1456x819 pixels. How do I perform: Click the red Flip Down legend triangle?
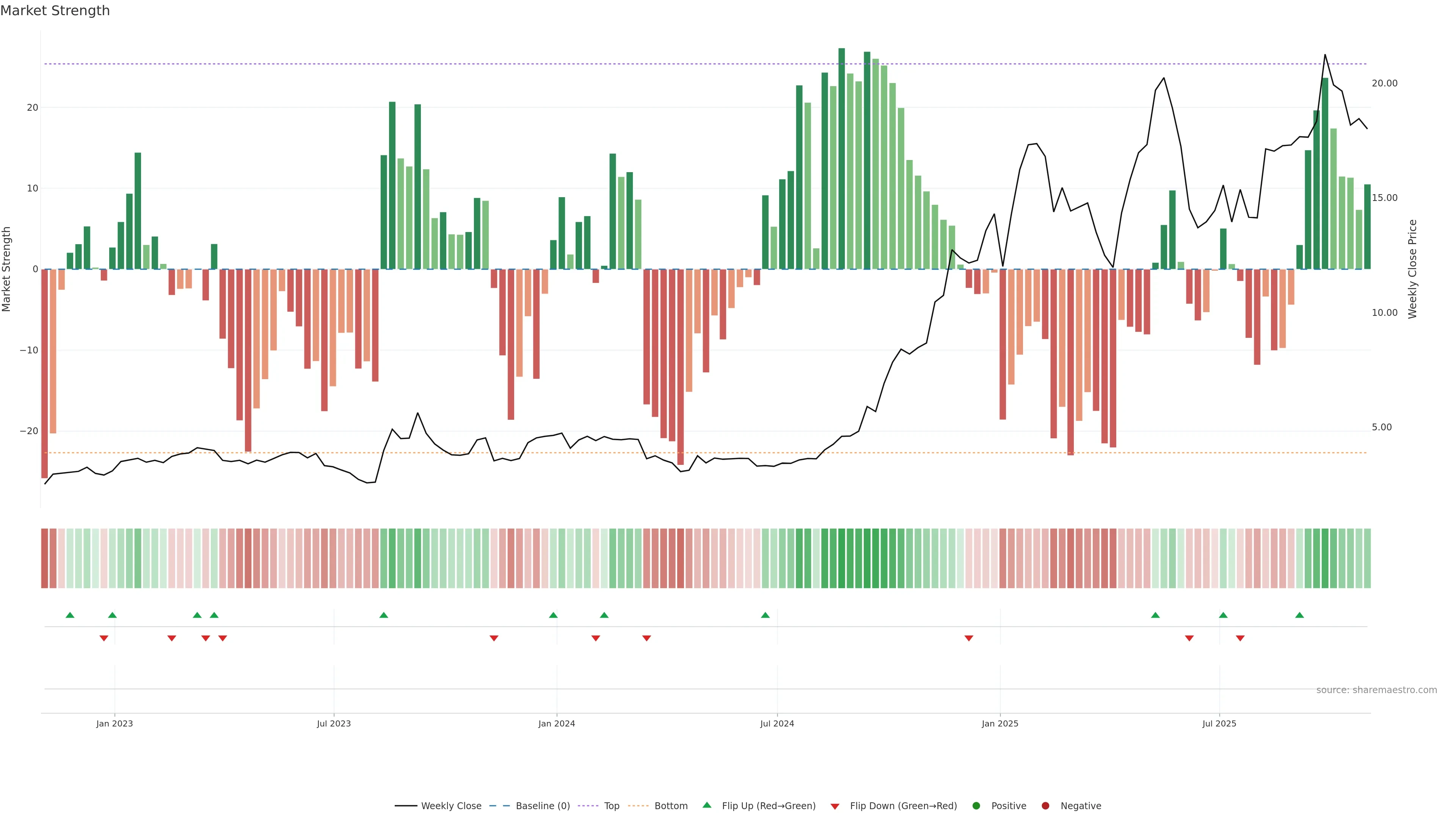click(x=835, y=806)
